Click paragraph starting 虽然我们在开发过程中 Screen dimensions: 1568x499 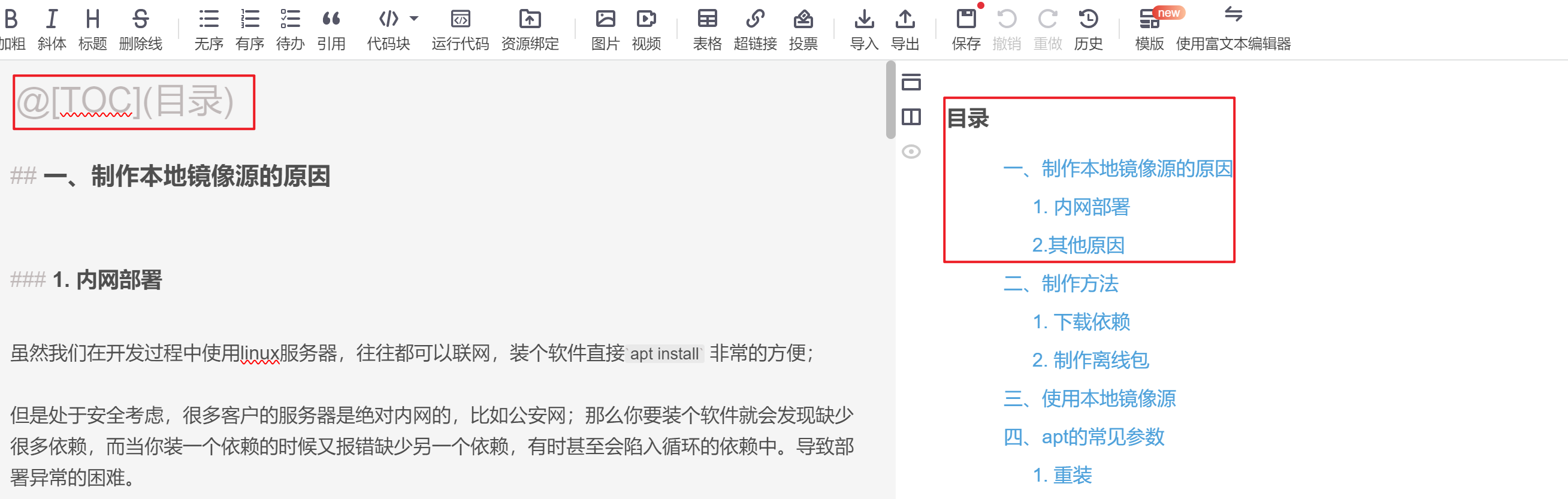click(x=412, y=353)
